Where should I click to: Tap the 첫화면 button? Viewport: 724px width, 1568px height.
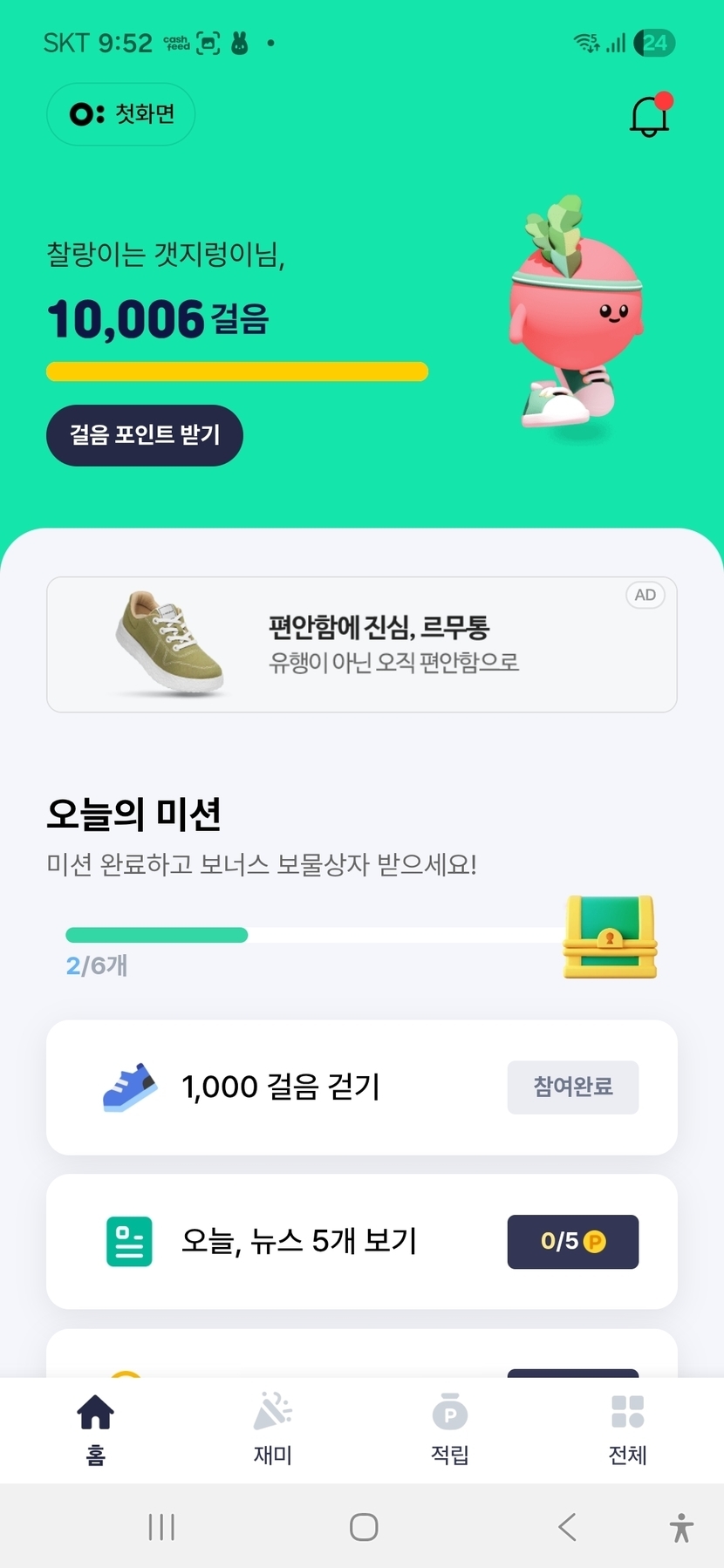[x=121, y=114]
